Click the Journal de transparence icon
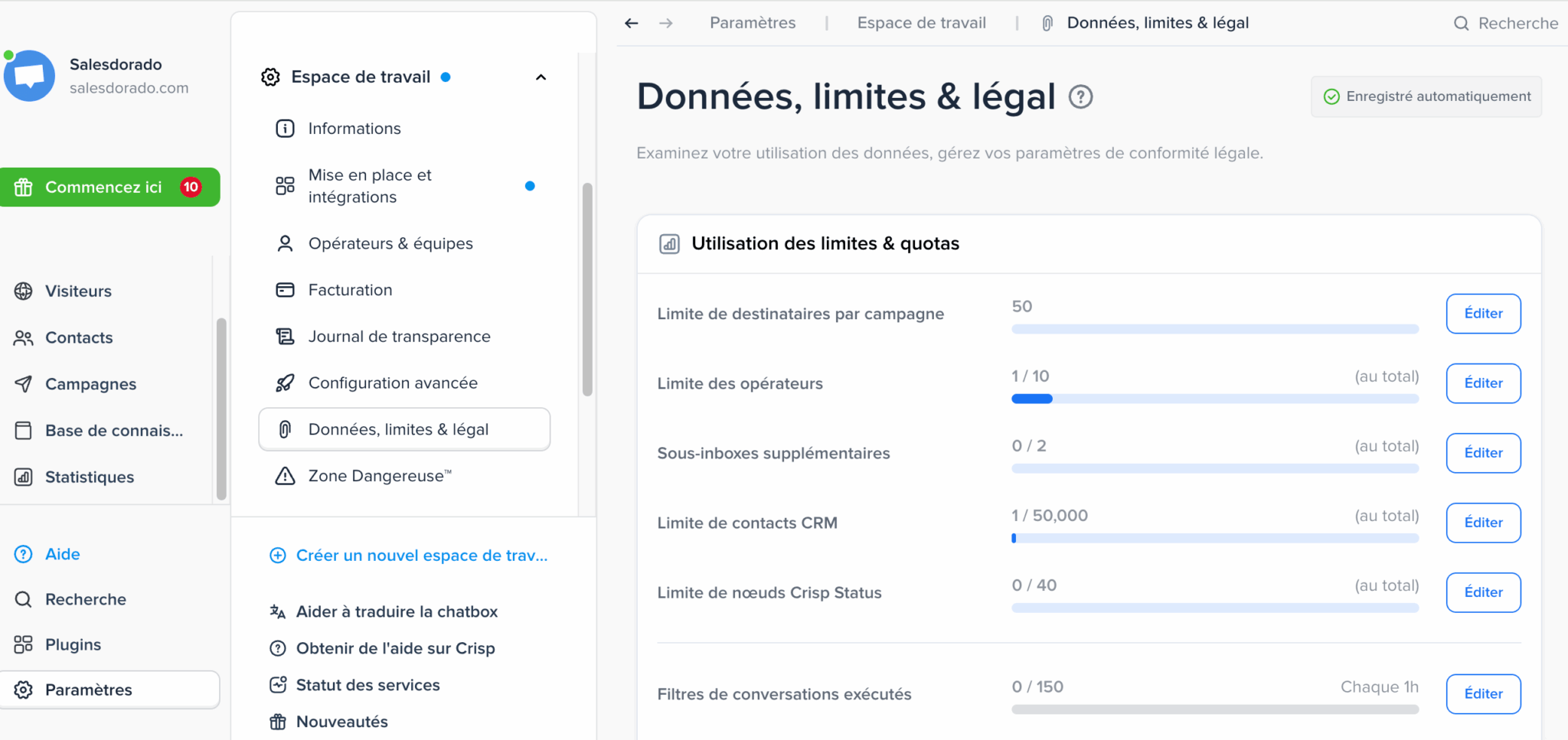 tap(285, 337)
